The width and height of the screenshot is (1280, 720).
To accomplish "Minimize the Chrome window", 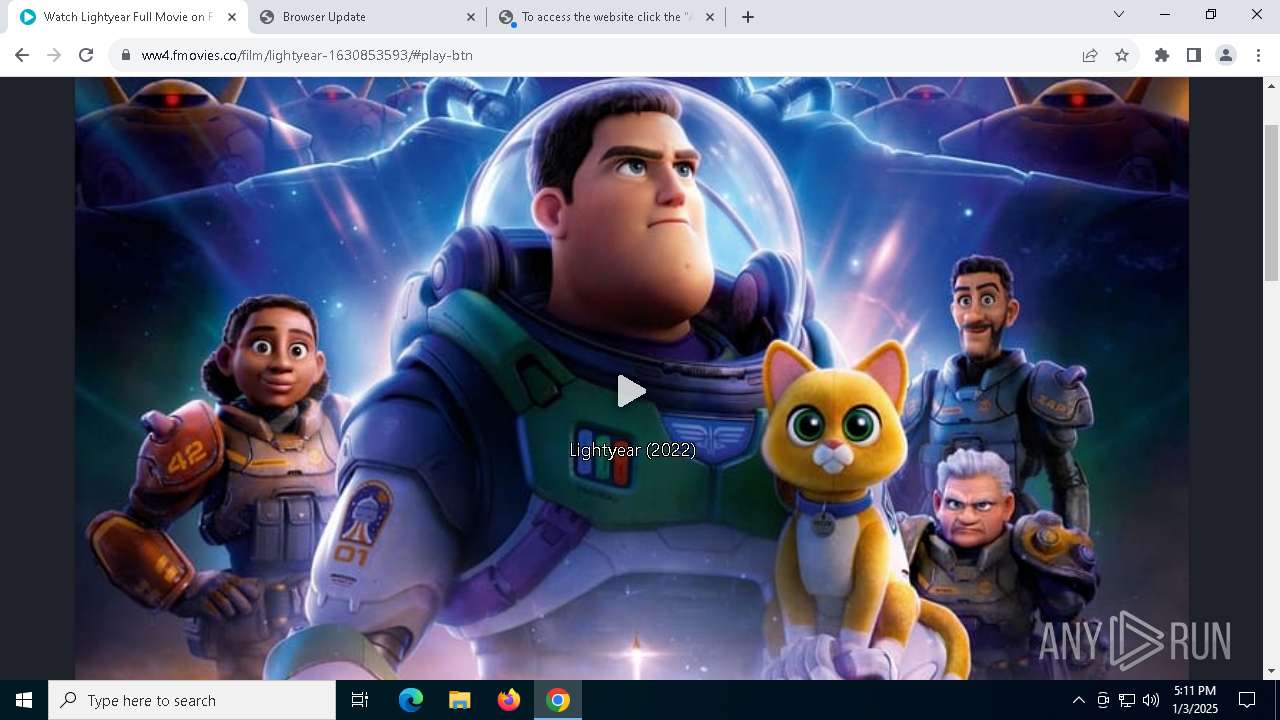I will 1165,14.
